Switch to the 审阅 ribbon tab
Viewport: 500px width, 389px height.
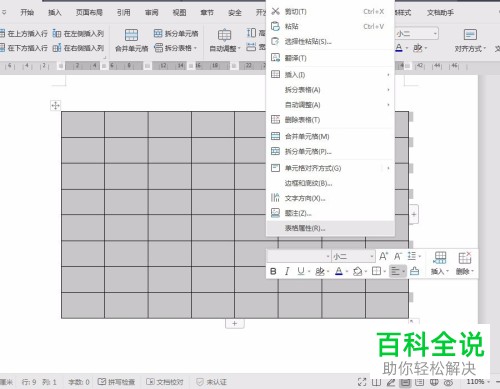tap(151, 13)
